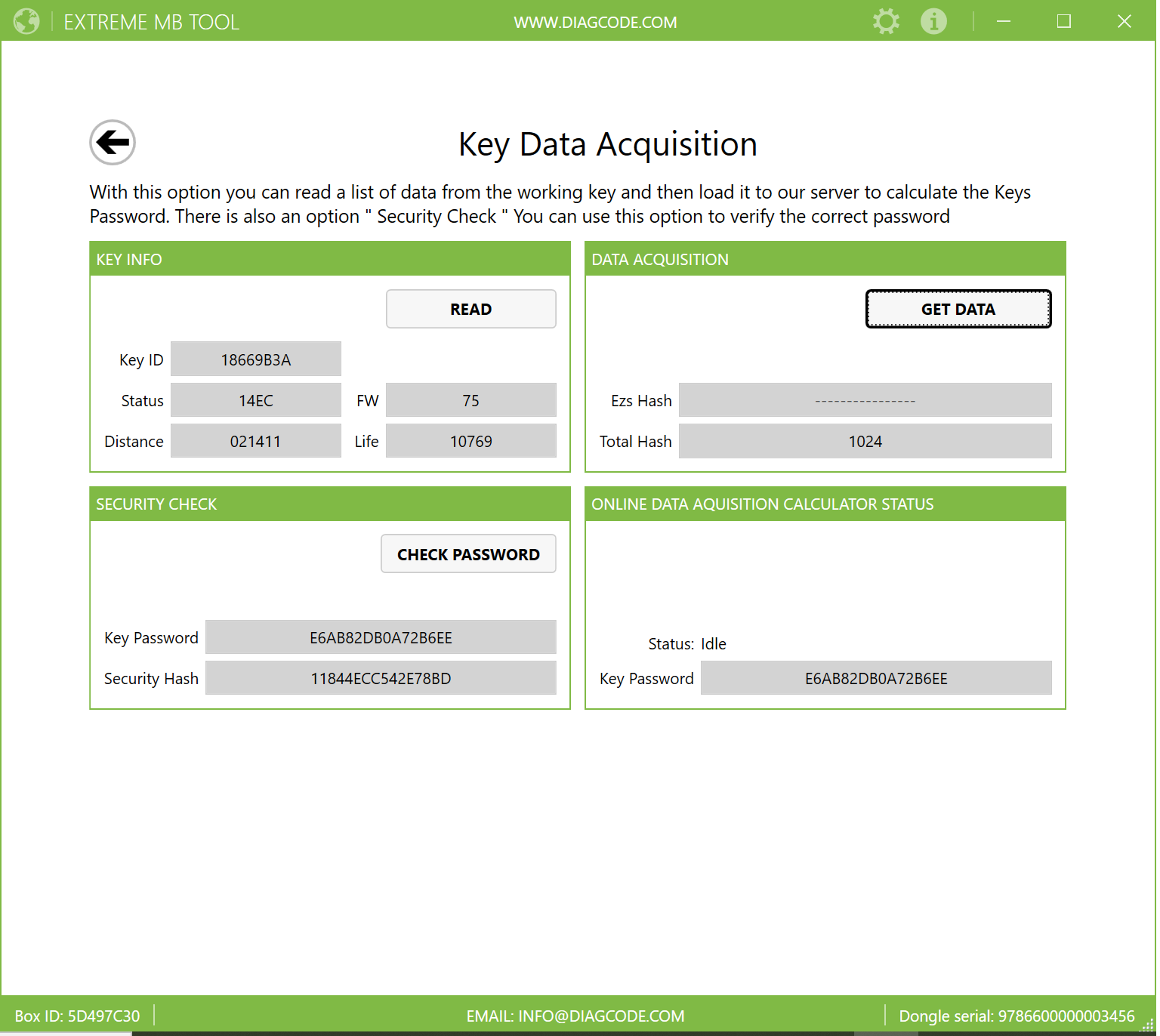1160x1036 pixels.
Task: Click Key Password field in Security Check
Action: coord(381,637)
